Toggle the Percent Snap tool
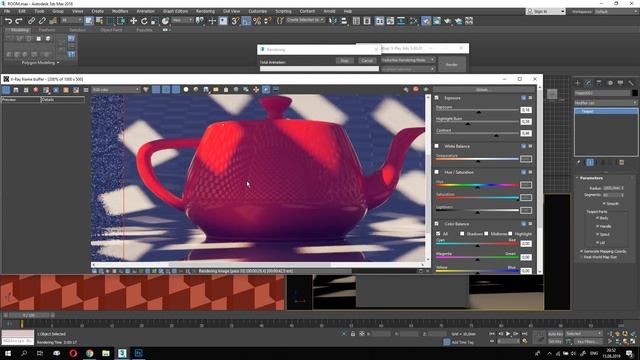 [x=257, y=21]
